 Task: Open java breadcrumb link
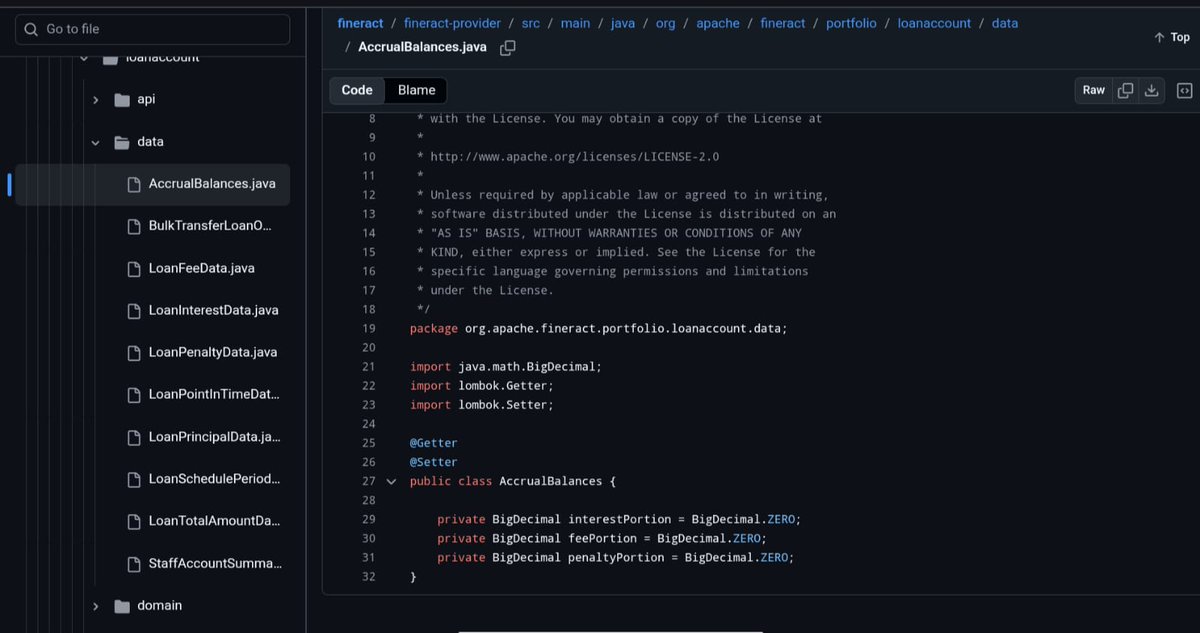click(x=623, y=23)
